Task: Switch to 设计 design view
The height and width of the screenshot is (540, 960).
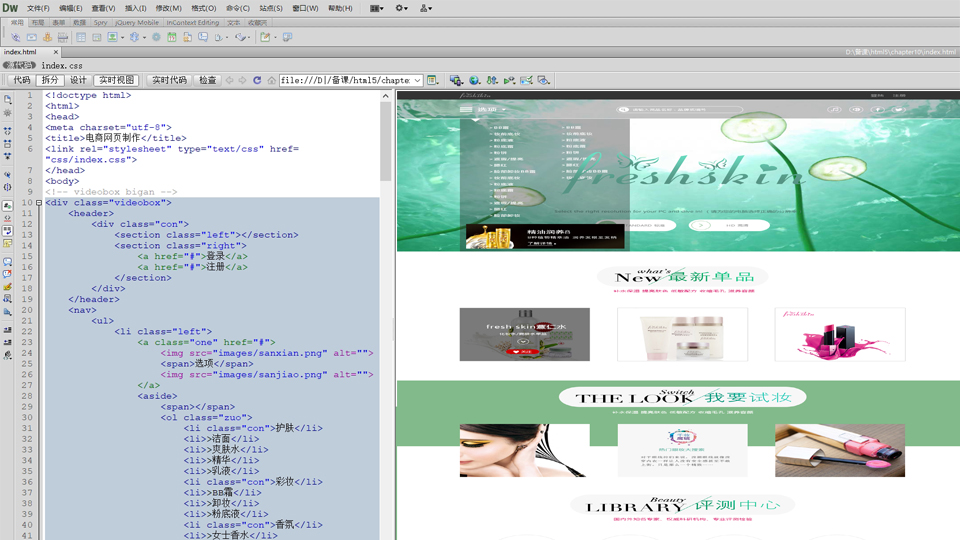Action: [78, 80]
